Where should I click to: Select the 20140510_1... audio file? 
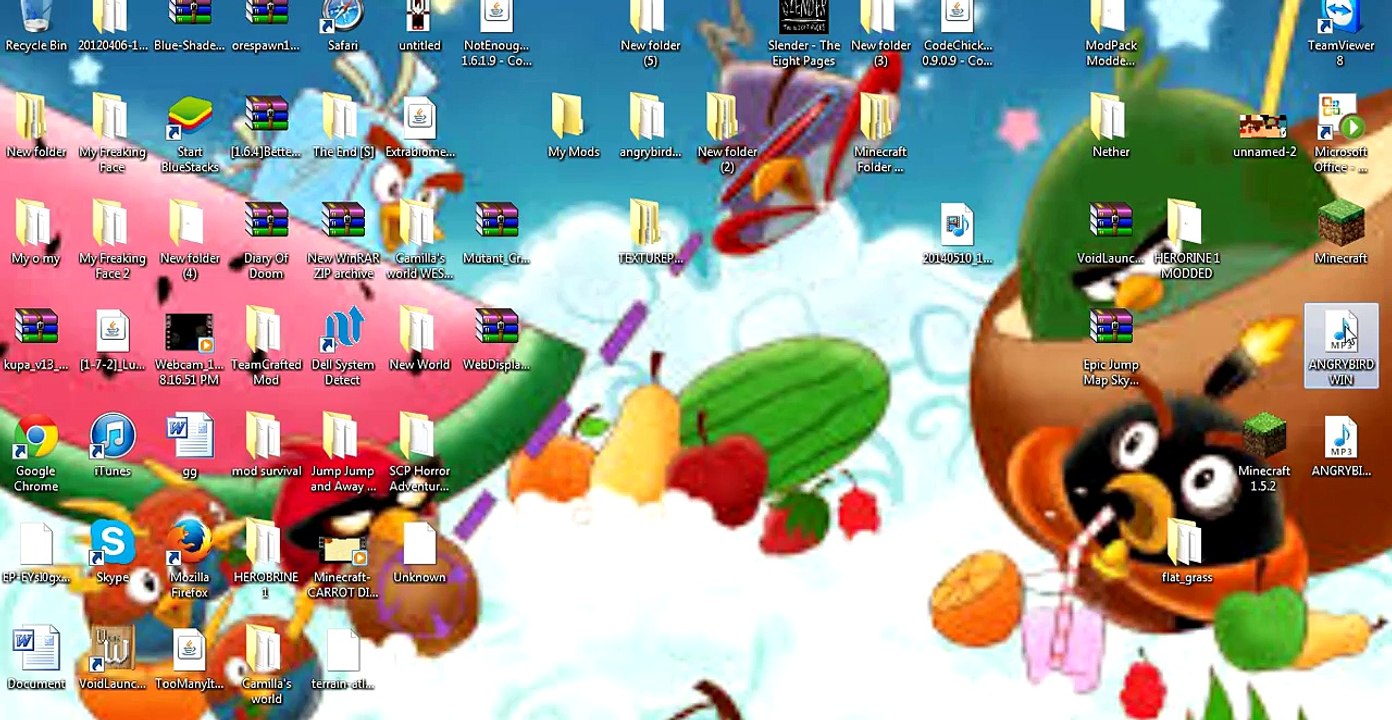(x=958, y=234)
